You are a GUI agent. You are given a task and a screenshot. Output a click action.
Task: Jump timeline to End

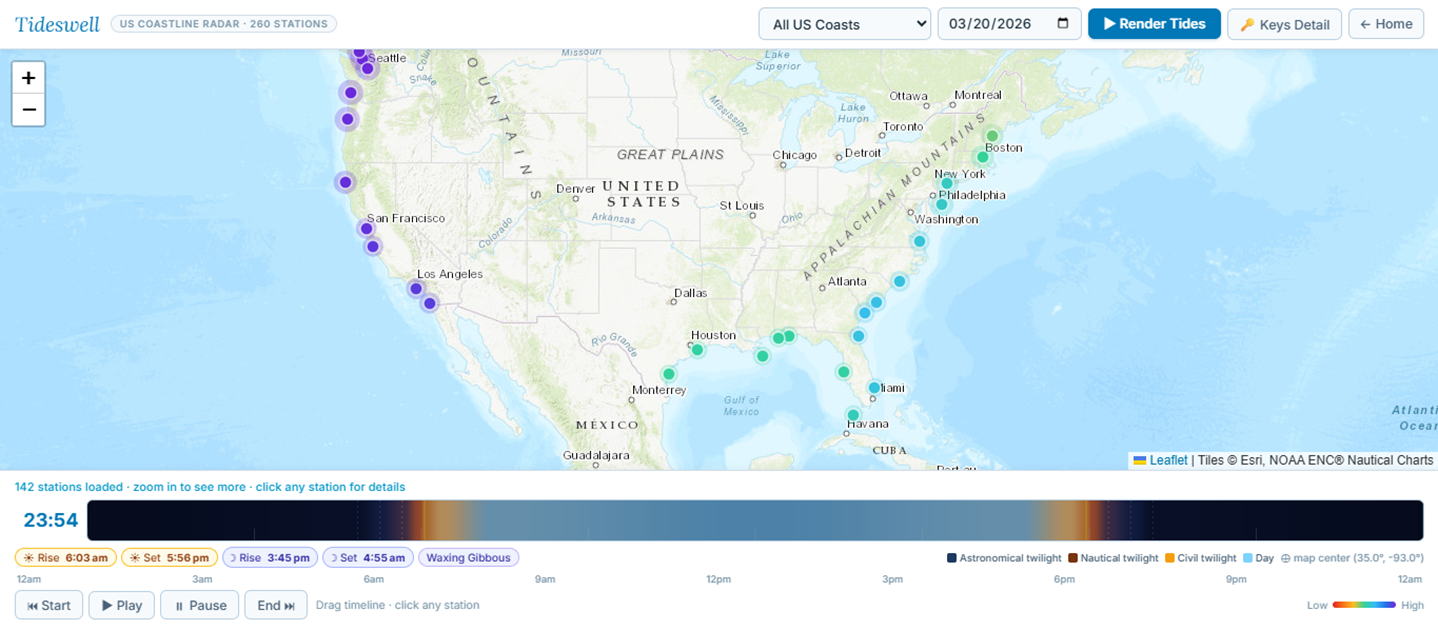276,605
